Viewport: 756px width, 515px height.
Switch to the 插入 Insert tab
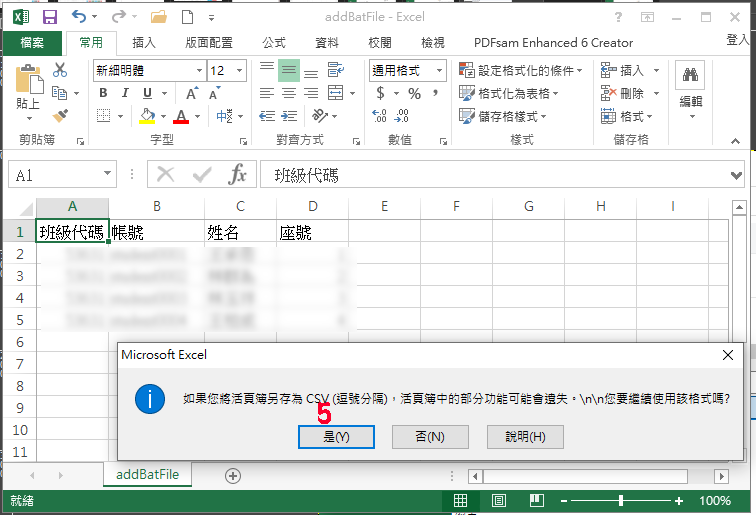point(144,43)
